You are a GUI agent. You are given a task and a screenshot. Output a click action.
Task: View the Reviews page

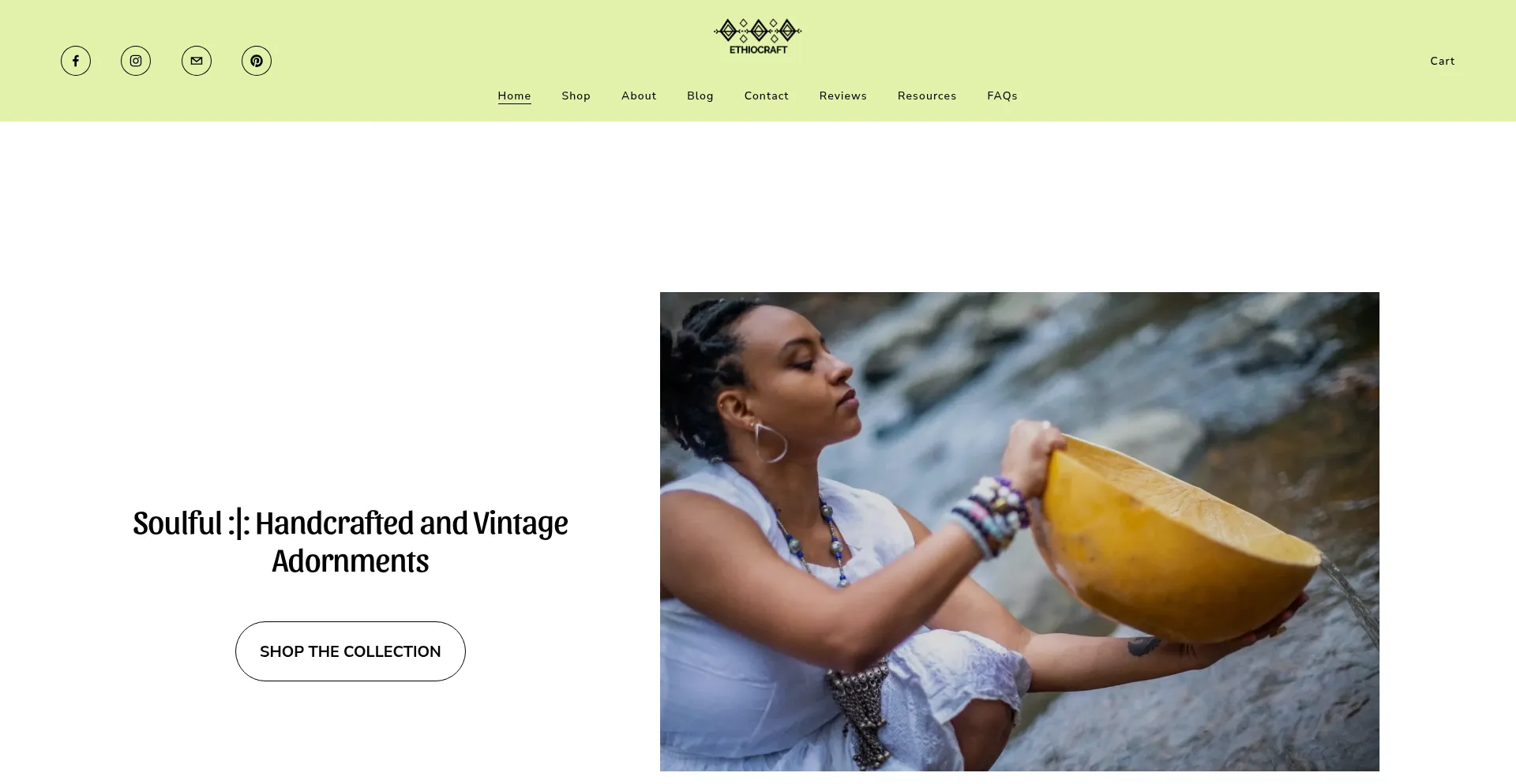click(x=842, y=96)
